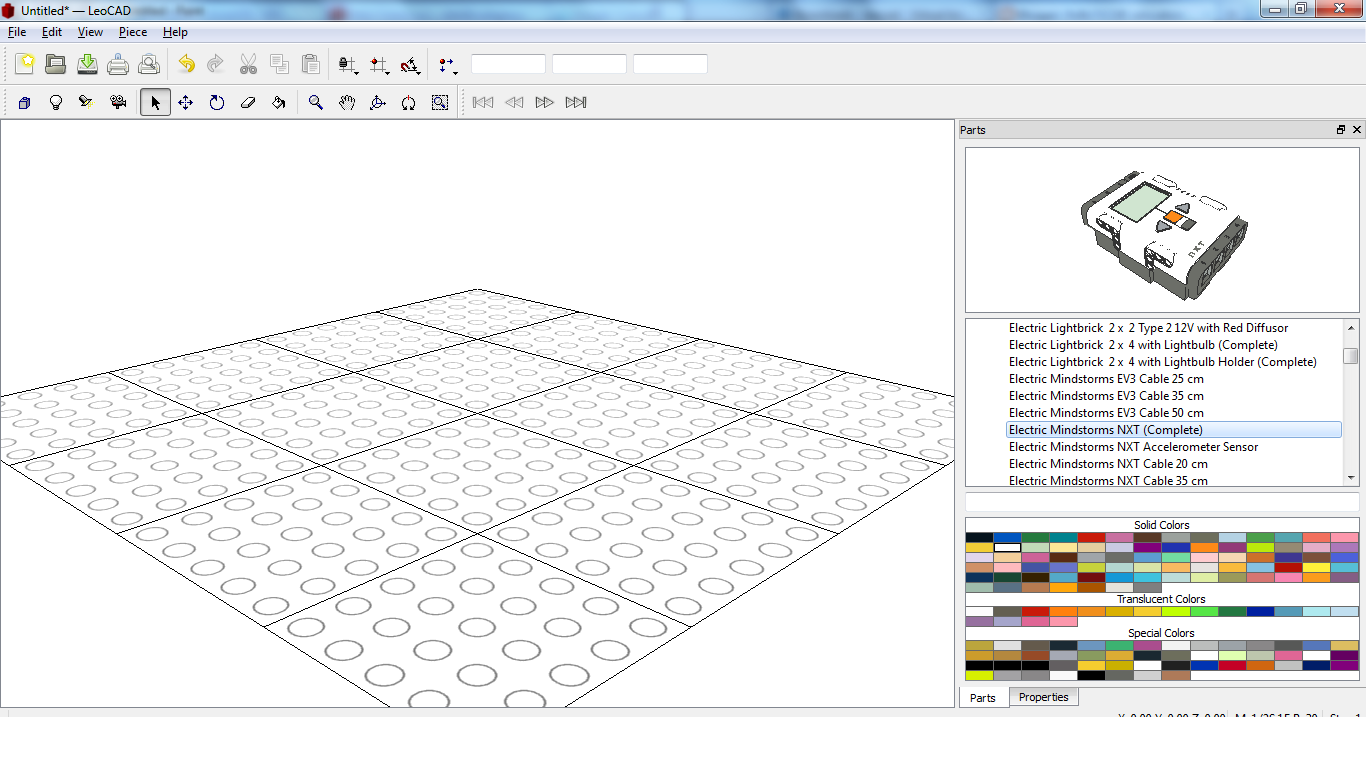Open Print Preview from the toolbar

149,64
